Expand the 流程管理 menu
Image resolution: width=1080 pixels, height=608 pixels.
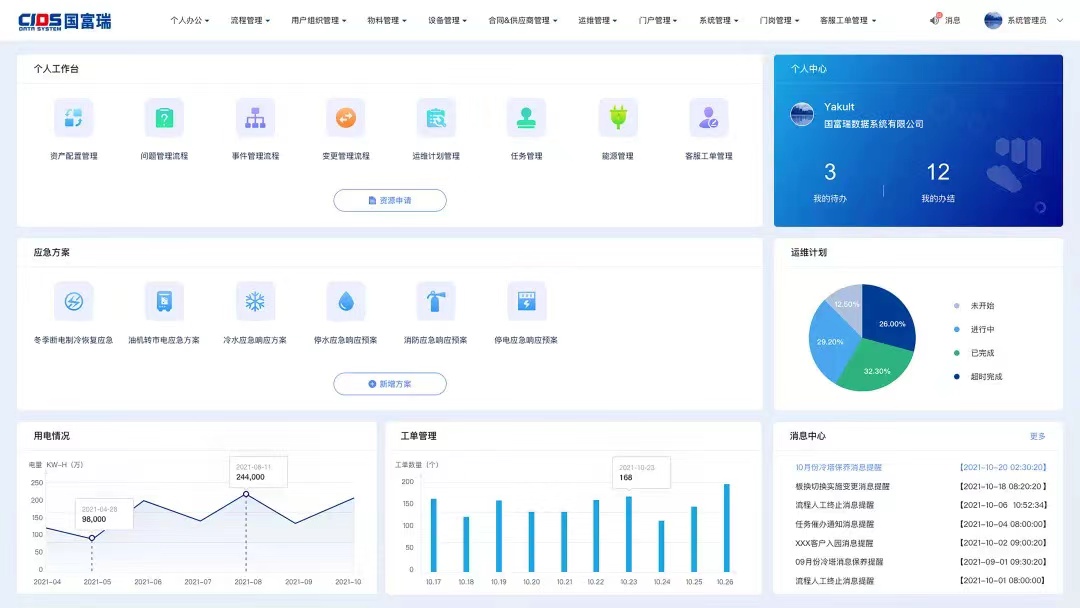coord(250,21)
